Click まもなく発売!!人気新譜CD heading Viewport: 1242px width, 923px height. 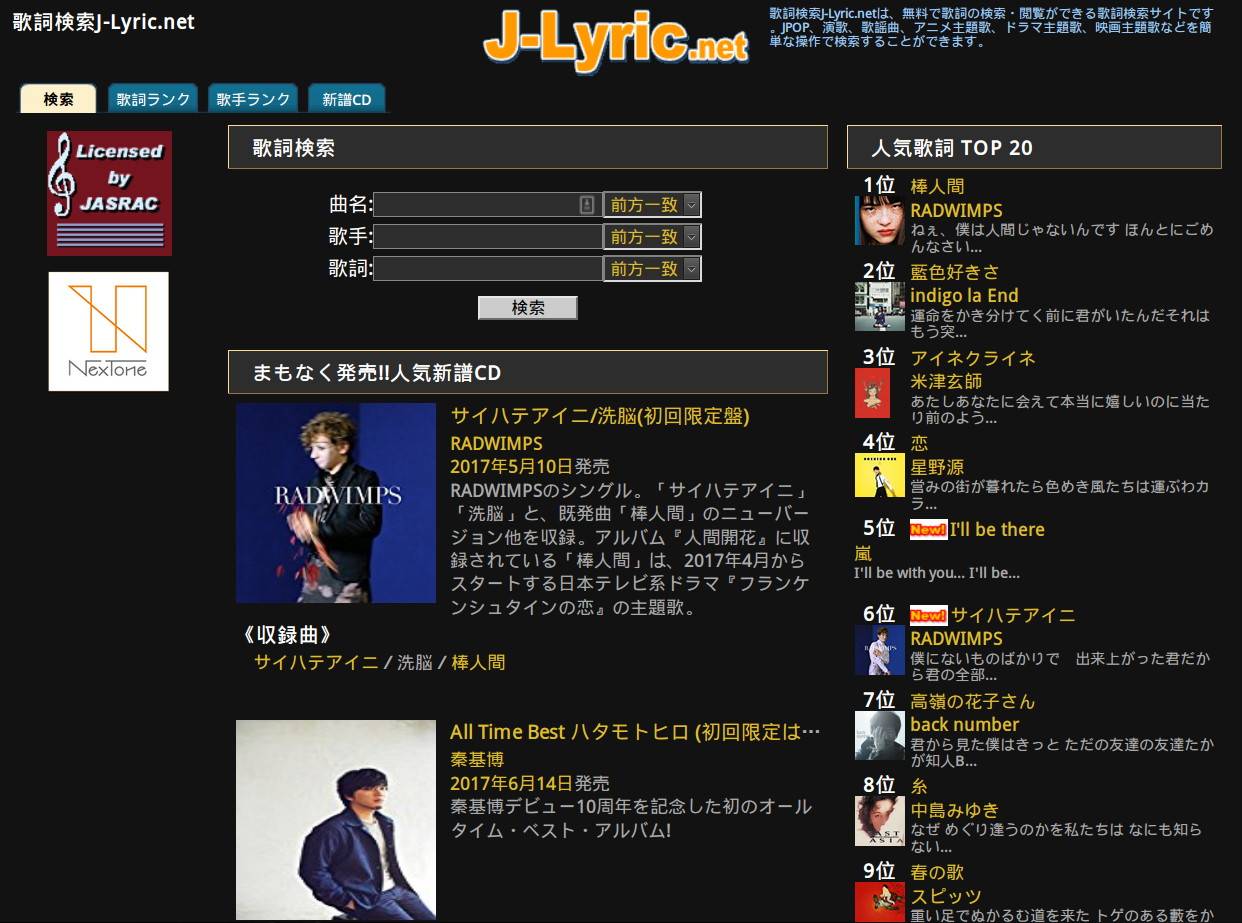(x=376, y=373)
